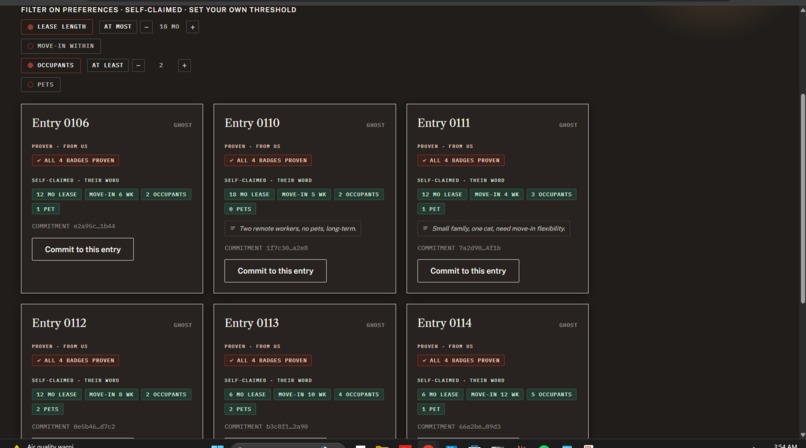
Task: Open Entry 0111 title
Action: coord(444,123)
